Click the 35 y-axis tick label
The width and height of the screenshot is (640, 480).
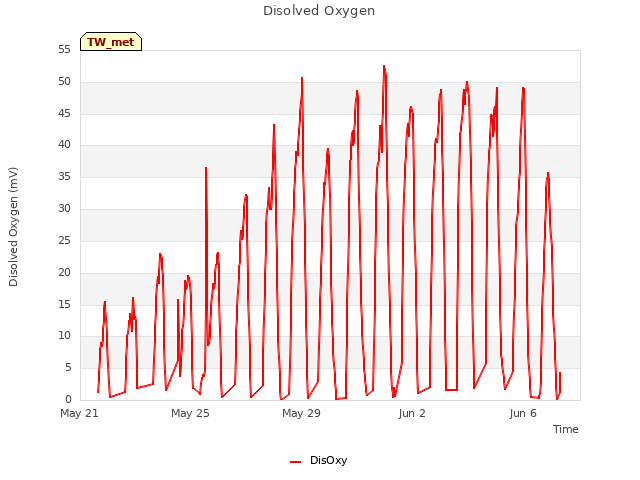[x=64, y=177]
